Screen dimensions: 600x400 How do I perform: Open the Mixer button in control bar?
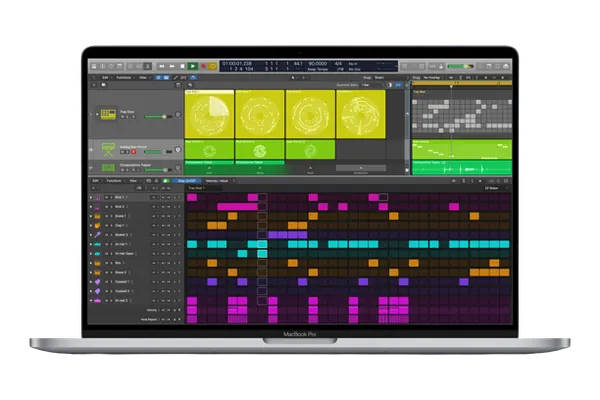click(139, 66)
